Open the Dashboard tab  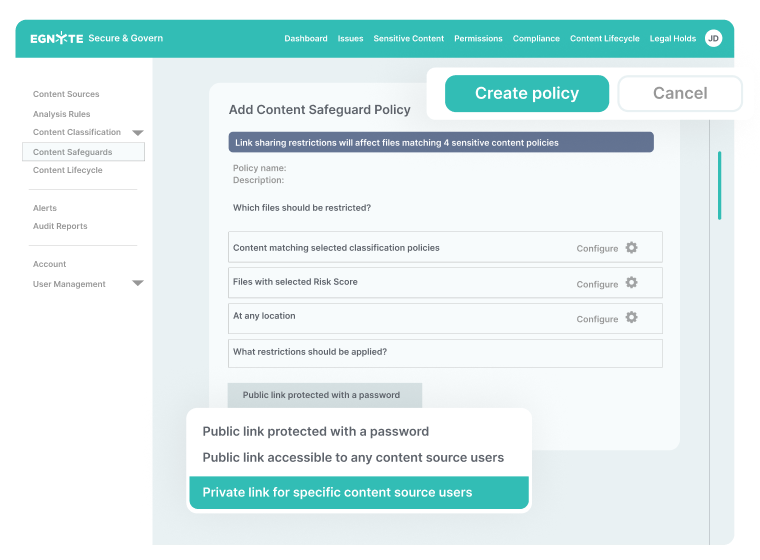click(305, 38)
